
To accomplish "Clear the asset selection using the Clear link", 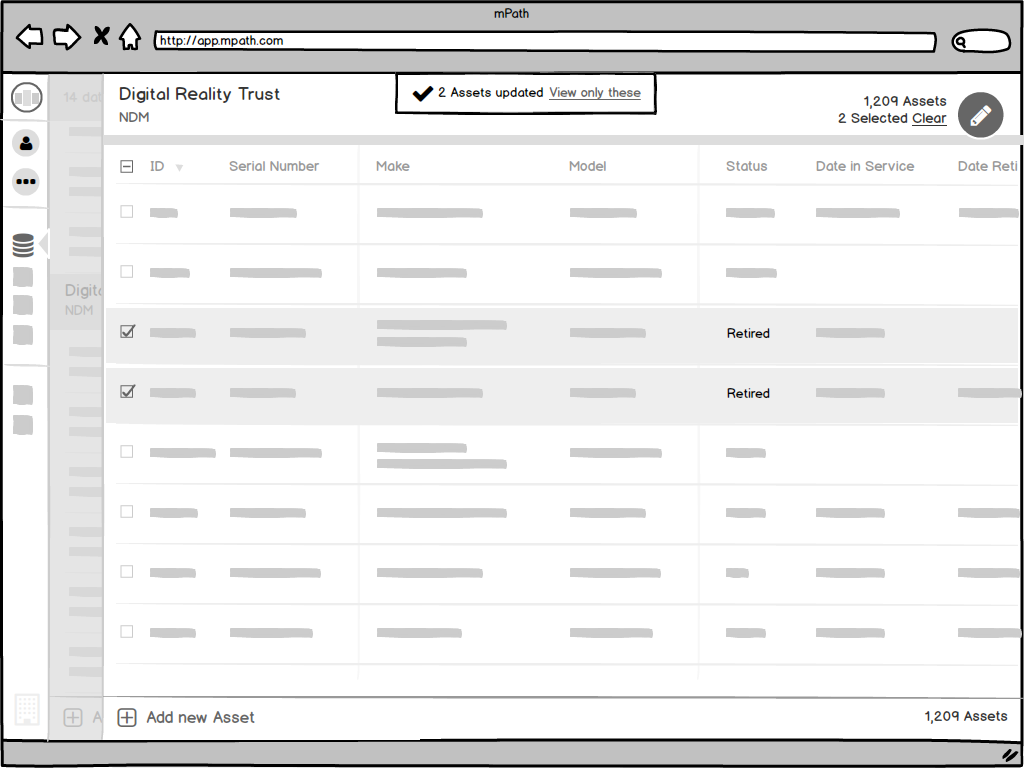I will pos(929,118).
